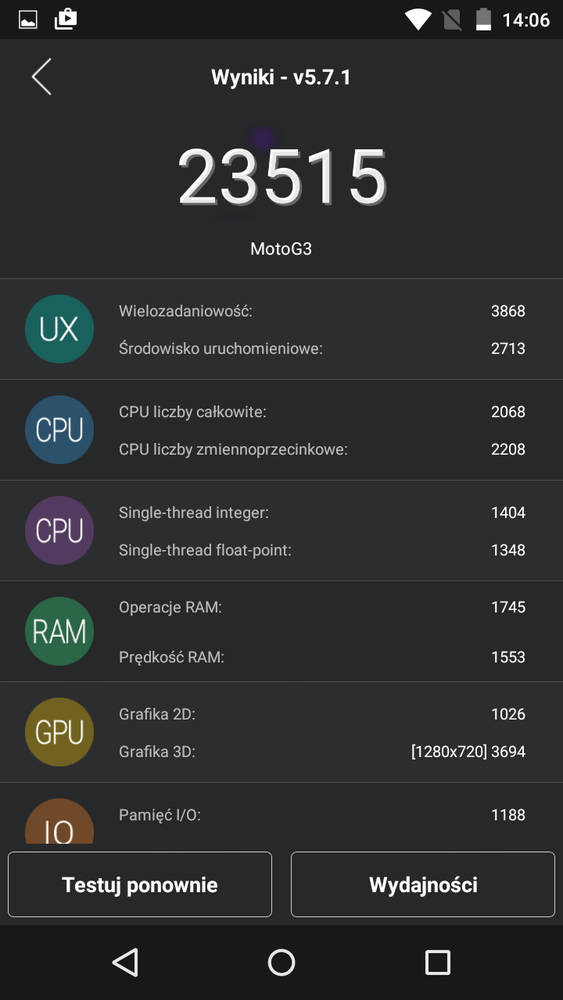Tap the purple CPU single-thread icon
The height and width of the screenshot is (1000, 563).
point(59,531)
